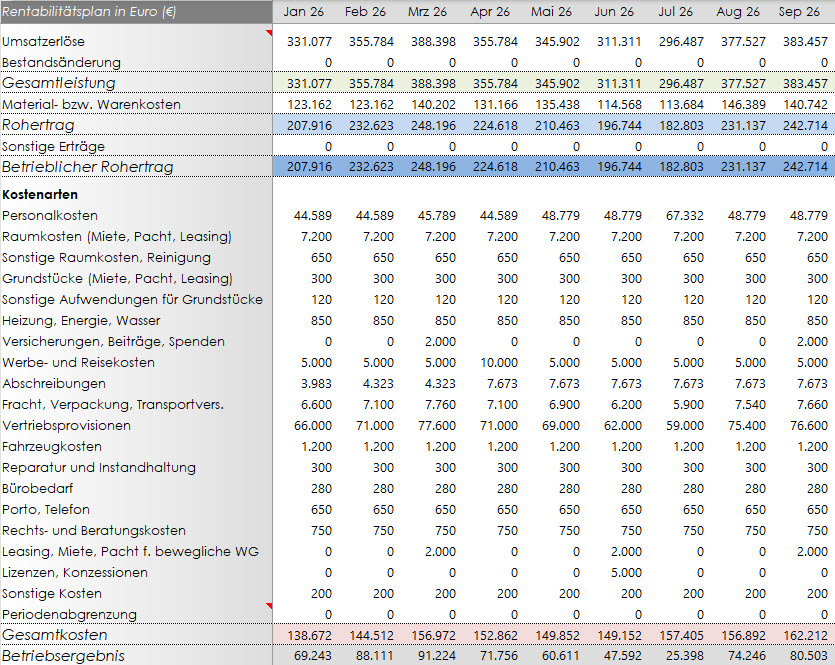
Task: Click Umsatzerlöse value for Aug 26
Action: (x=743, y=42)
